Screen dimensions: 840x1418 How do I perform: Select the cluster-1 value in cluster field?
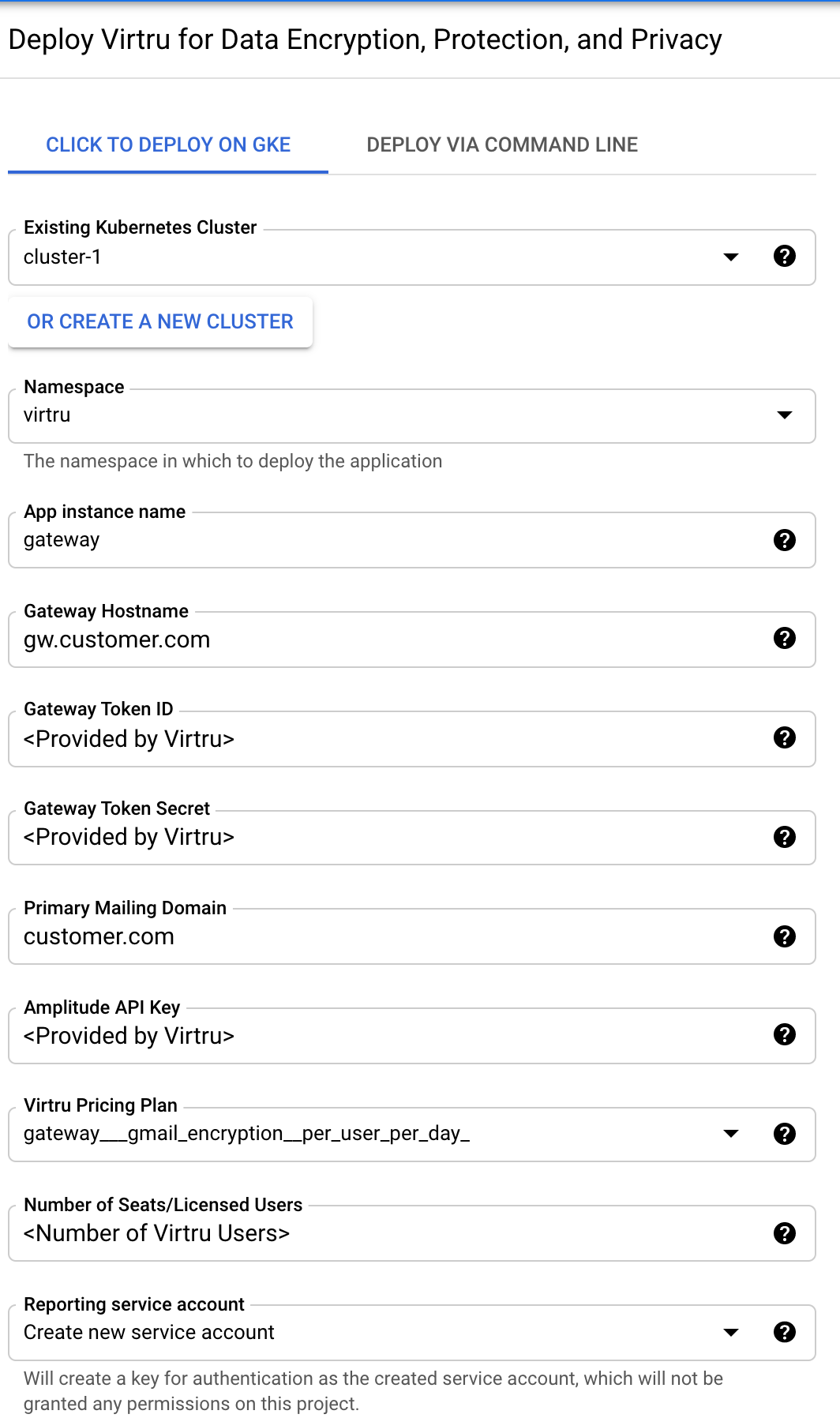[62, 257]
